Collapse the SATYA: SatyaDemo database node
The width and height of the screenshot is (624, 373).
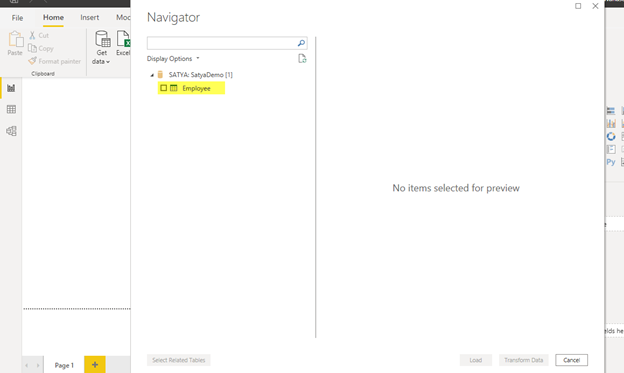tap(152, 75)
